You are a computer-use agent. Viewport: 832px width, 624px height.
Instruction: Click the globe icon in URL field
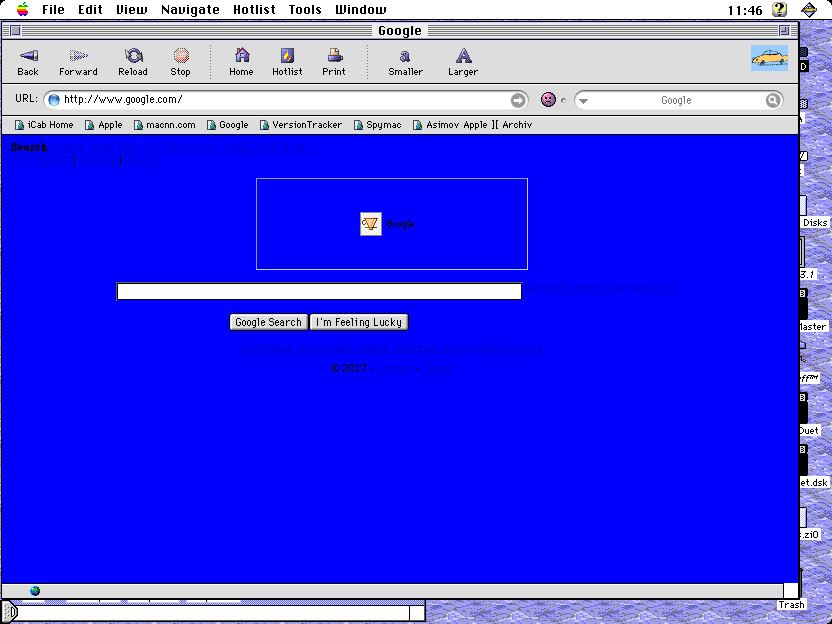[54, 100]
